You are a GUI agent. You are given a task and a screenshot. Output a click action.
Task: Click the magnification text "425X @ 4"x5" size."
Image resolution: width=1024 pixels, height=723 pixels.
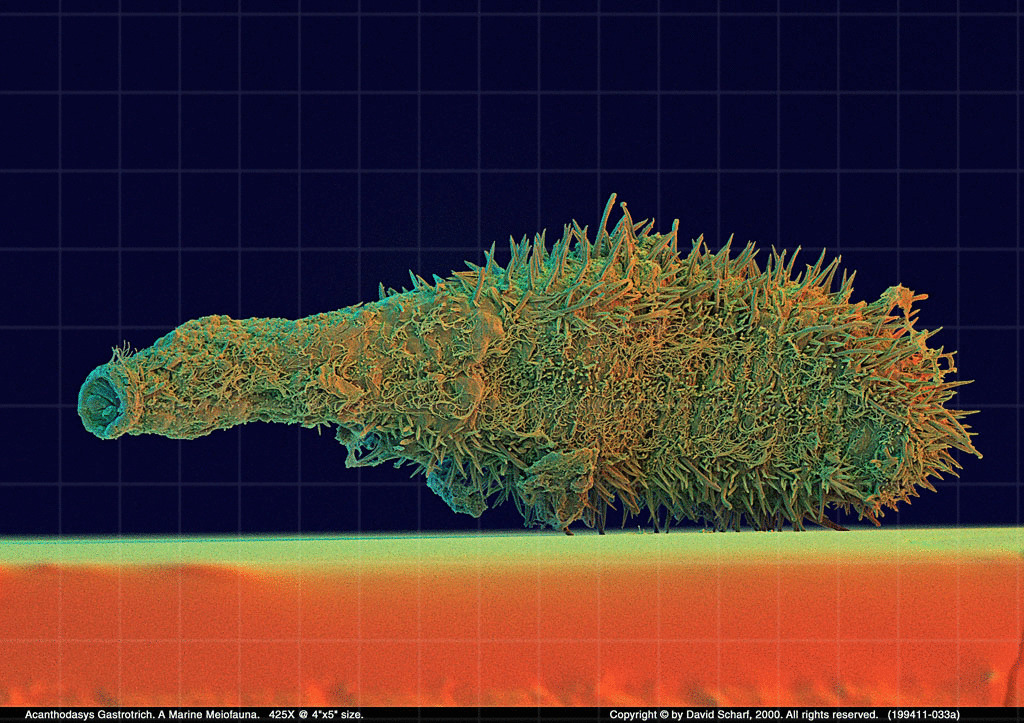tap(316, 715)
